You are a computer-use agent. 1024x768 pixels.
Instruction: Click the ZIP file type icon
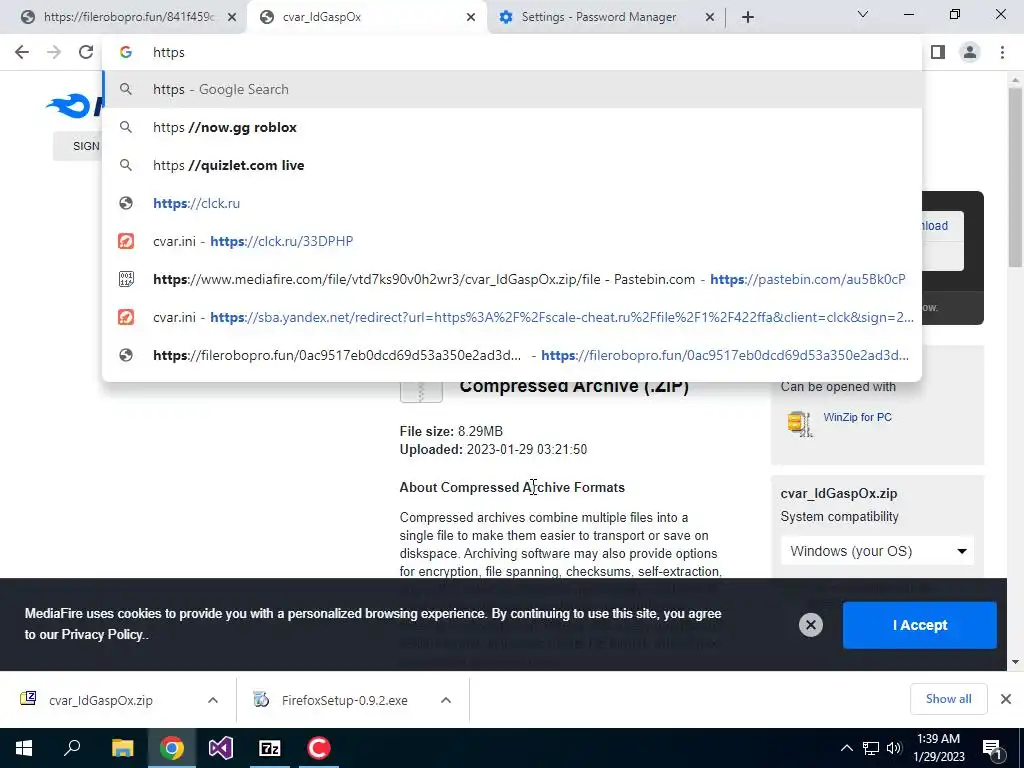(x=421, y=391)
